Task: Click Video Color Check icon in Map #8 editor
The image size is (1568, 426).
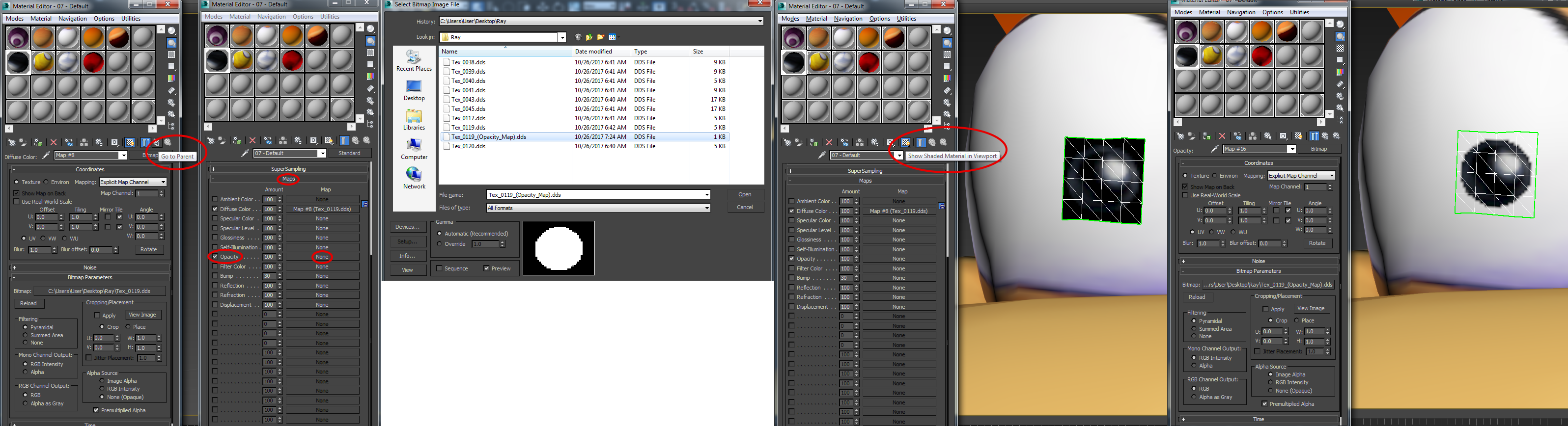Action: point(171,79)
